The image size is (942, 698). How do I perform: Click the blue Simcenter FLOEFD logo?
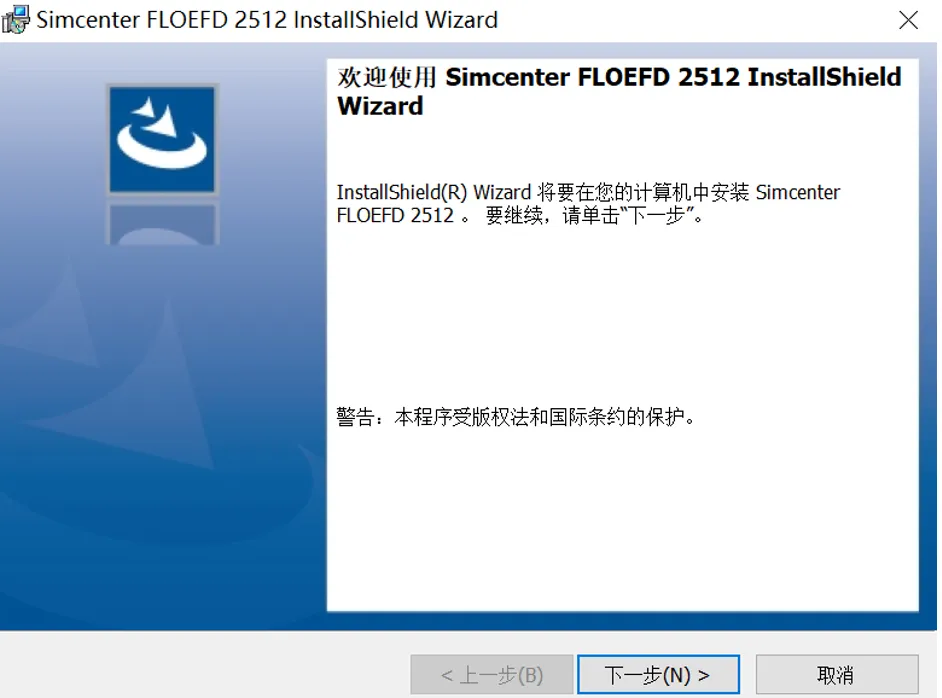(x=162, y=139)
